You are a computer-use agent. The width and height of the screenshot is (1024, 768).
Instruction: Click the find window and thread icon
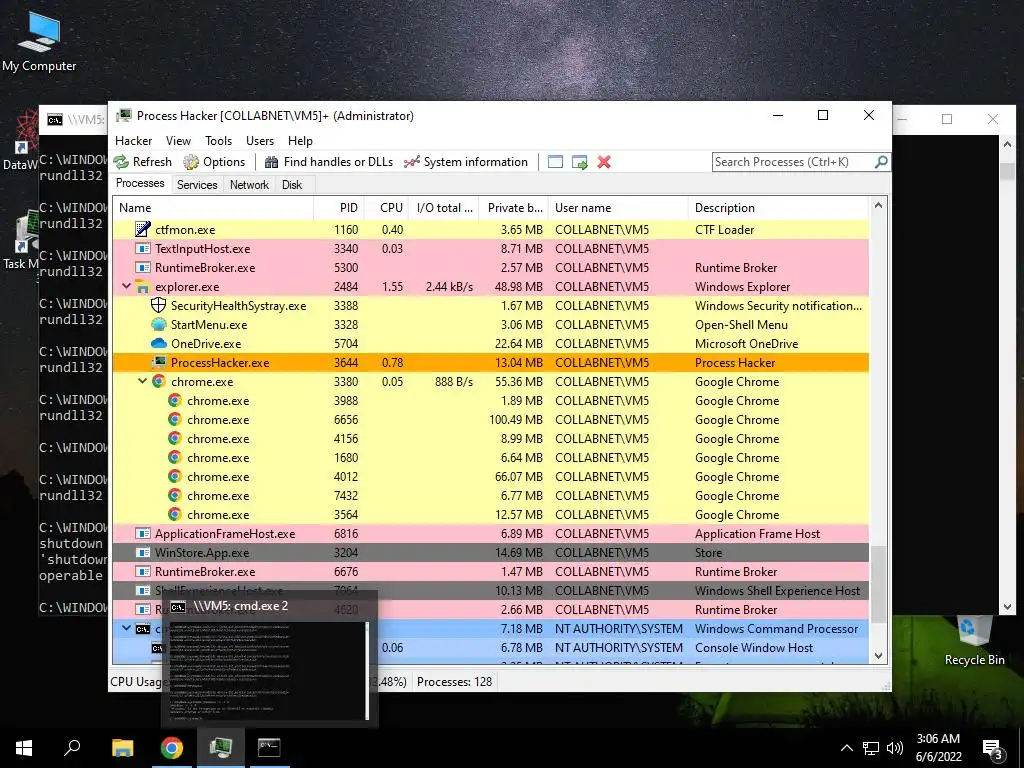[579, 162]
